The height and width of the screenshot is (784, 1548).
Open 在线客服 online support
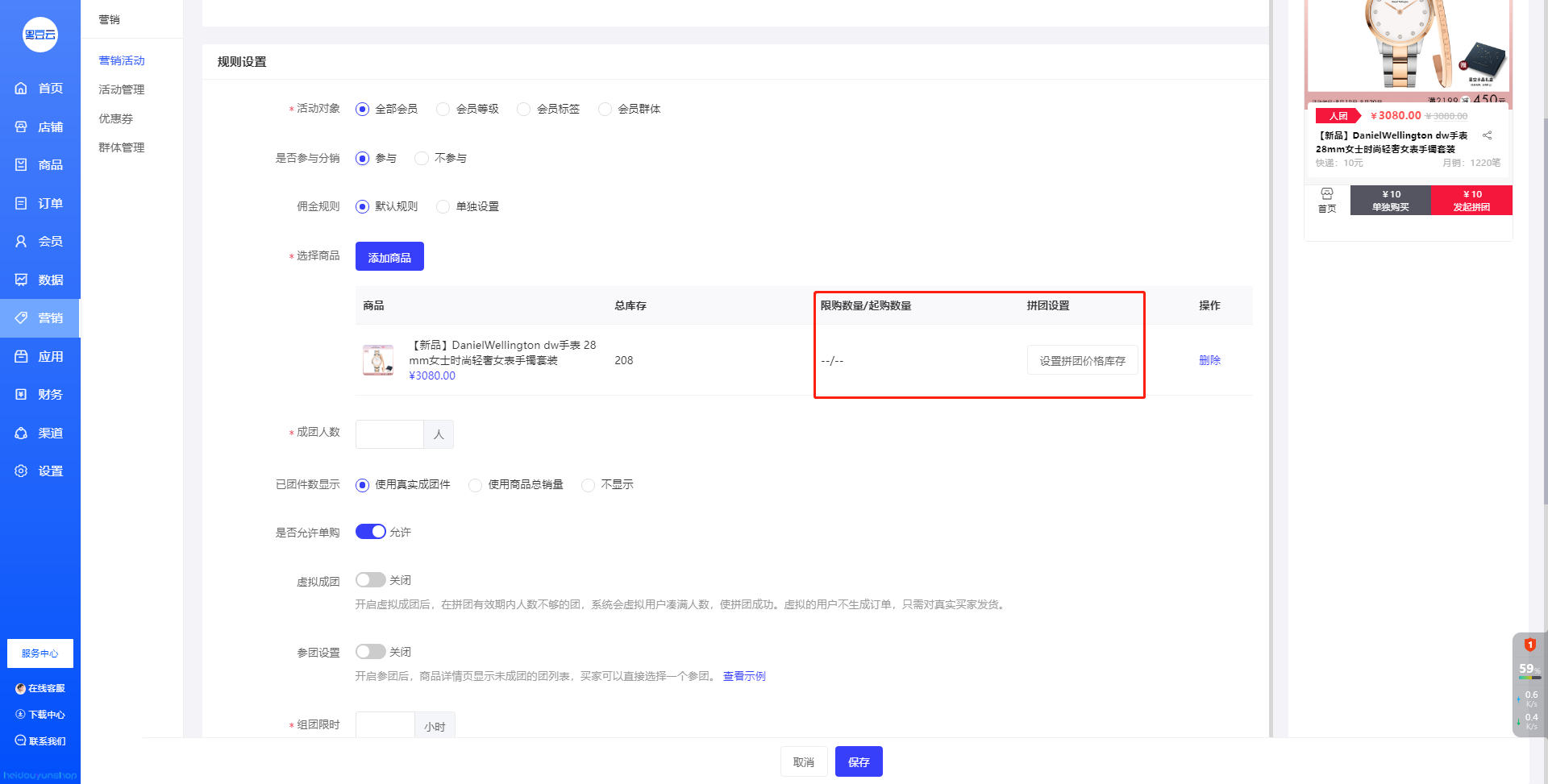point(40,689)
